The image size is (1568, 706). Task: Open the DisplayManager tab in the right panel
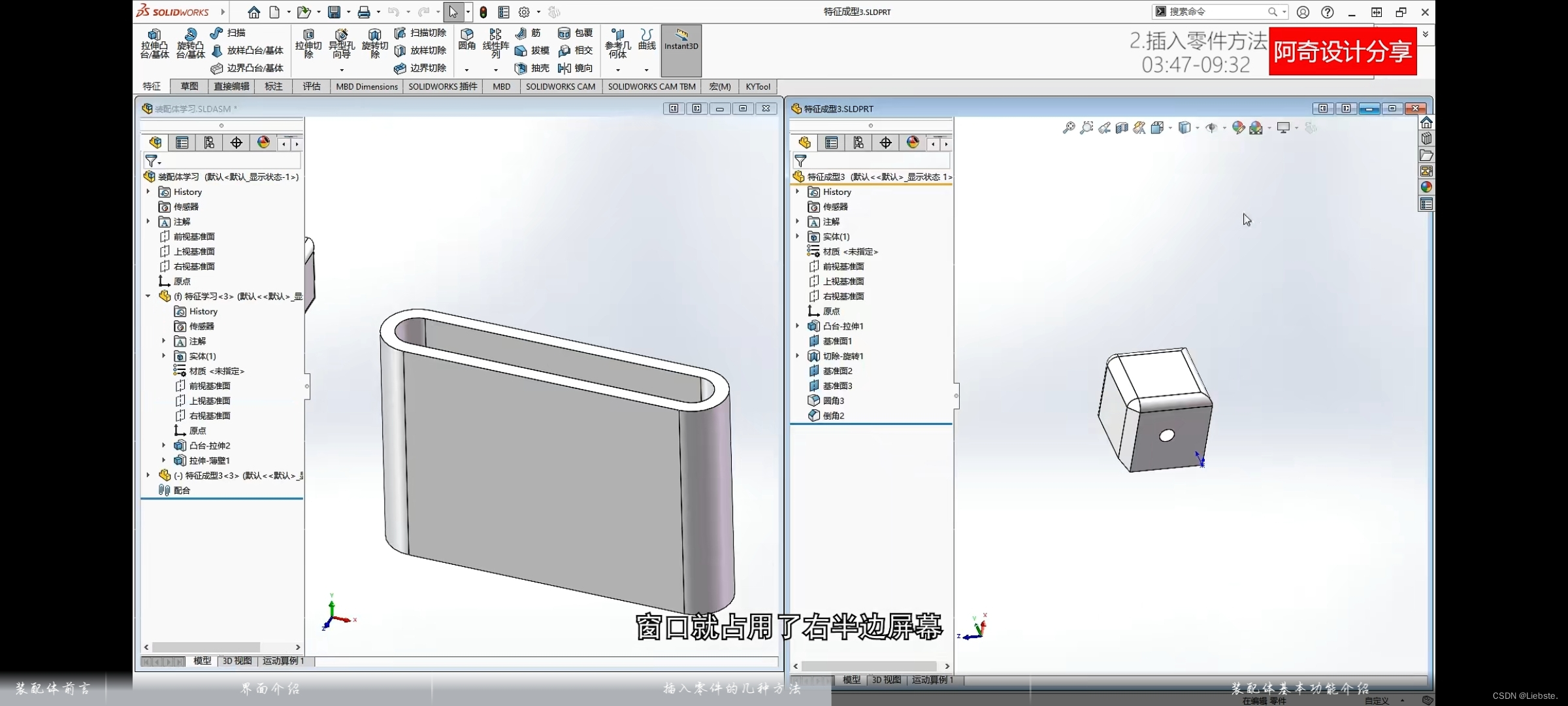point(913,143)
